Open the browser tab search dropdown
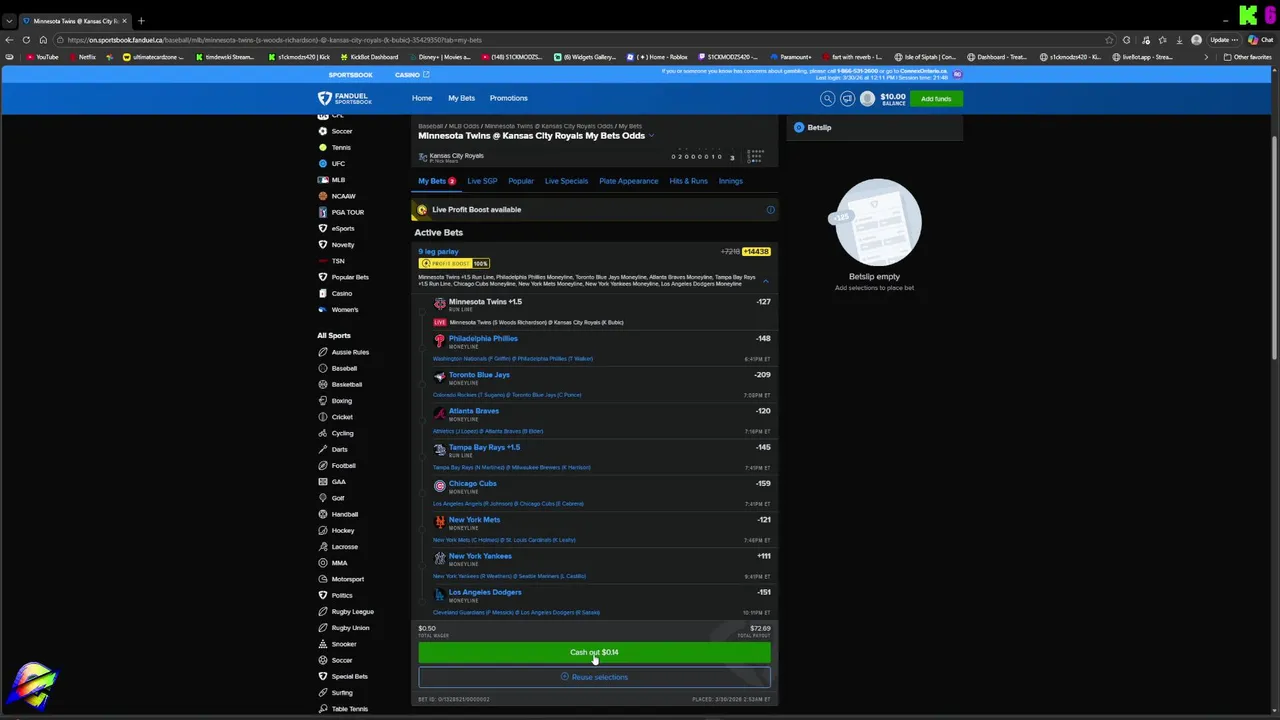Screen dimensions: 1280x720 pos(9,21)
